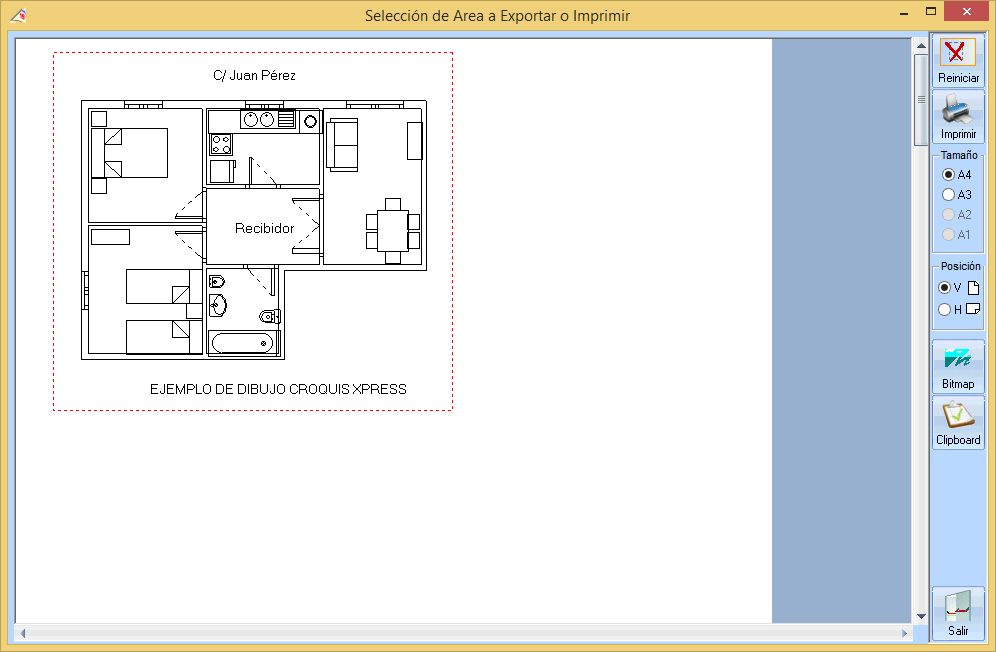Click the vertical scrollbar thumb
Image resolution: width=996 pixels, height=652 pixels.
[x=920, y=100]
